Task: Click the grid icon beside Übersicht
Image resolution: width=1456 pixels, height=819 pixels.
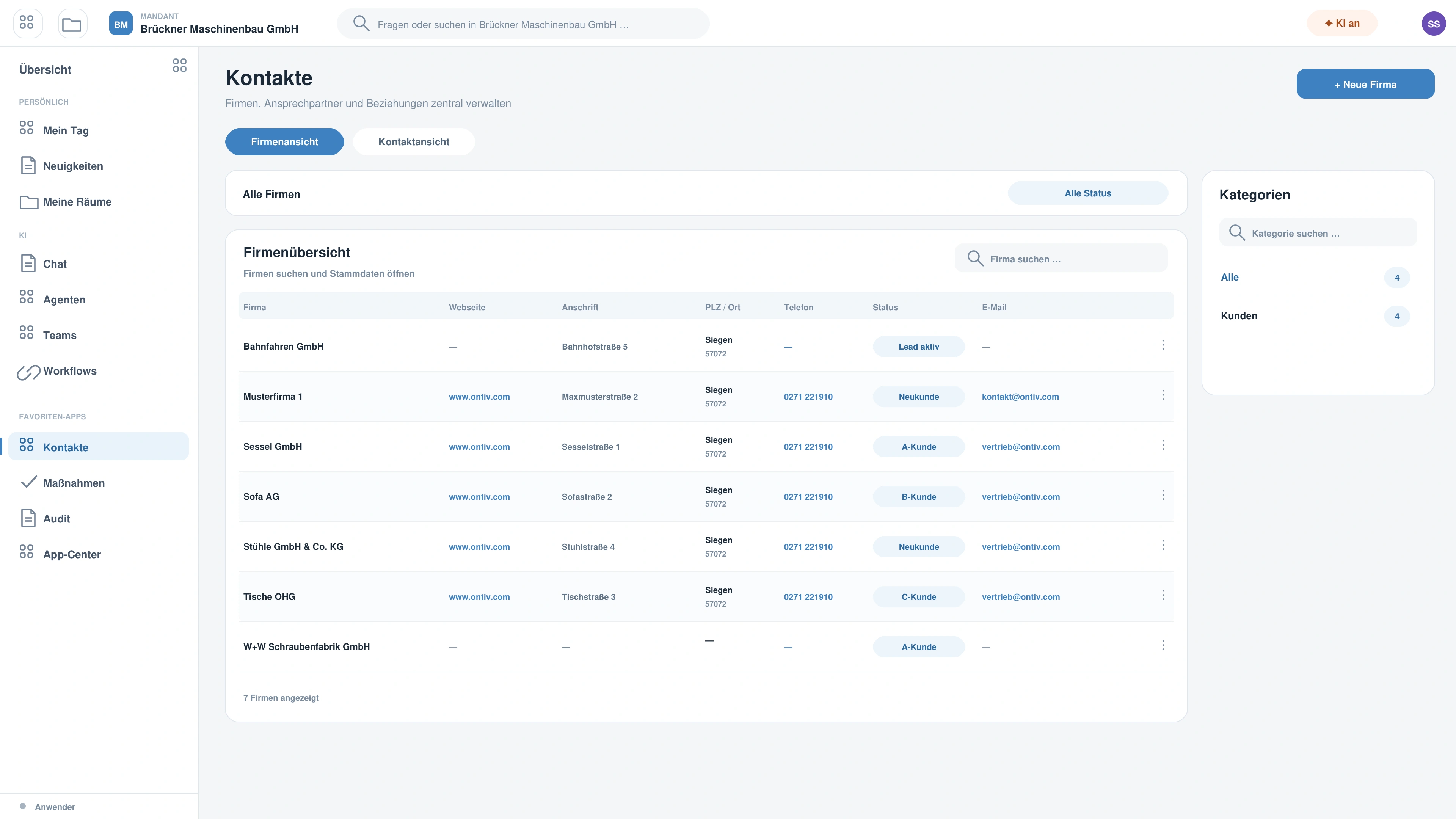Action: click(x=179, y=66)
